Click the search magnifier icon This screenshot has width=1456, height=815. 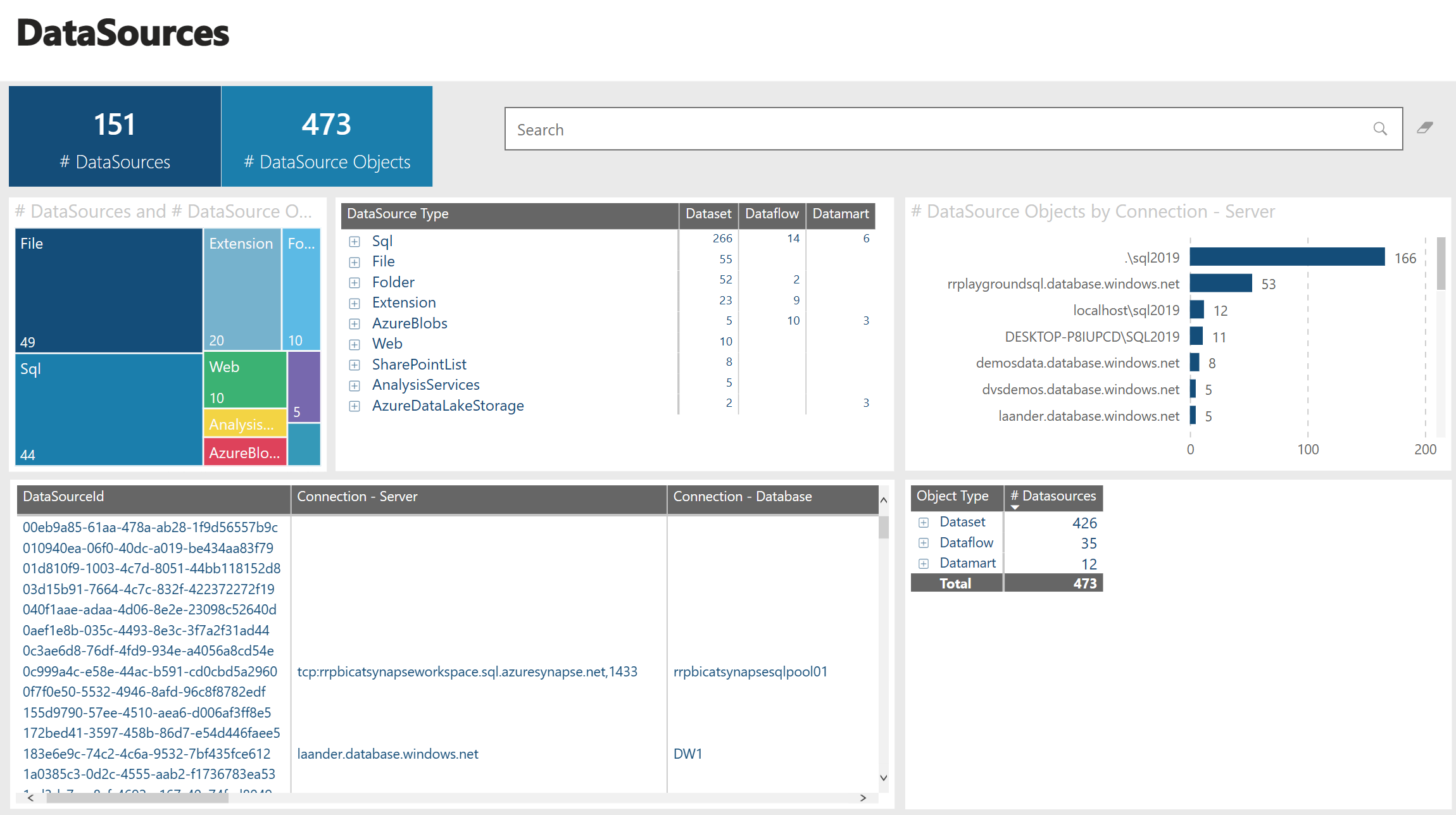1380,129
